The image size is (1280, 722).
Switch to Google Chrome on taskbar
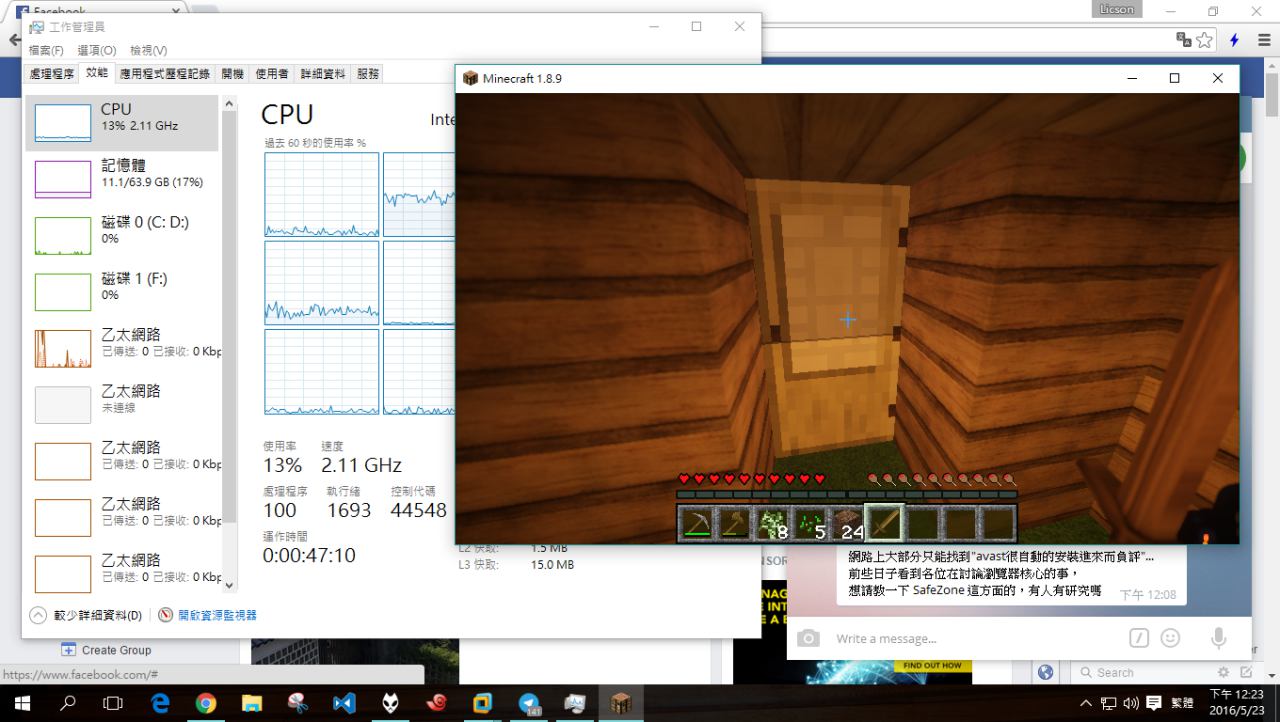206,703
